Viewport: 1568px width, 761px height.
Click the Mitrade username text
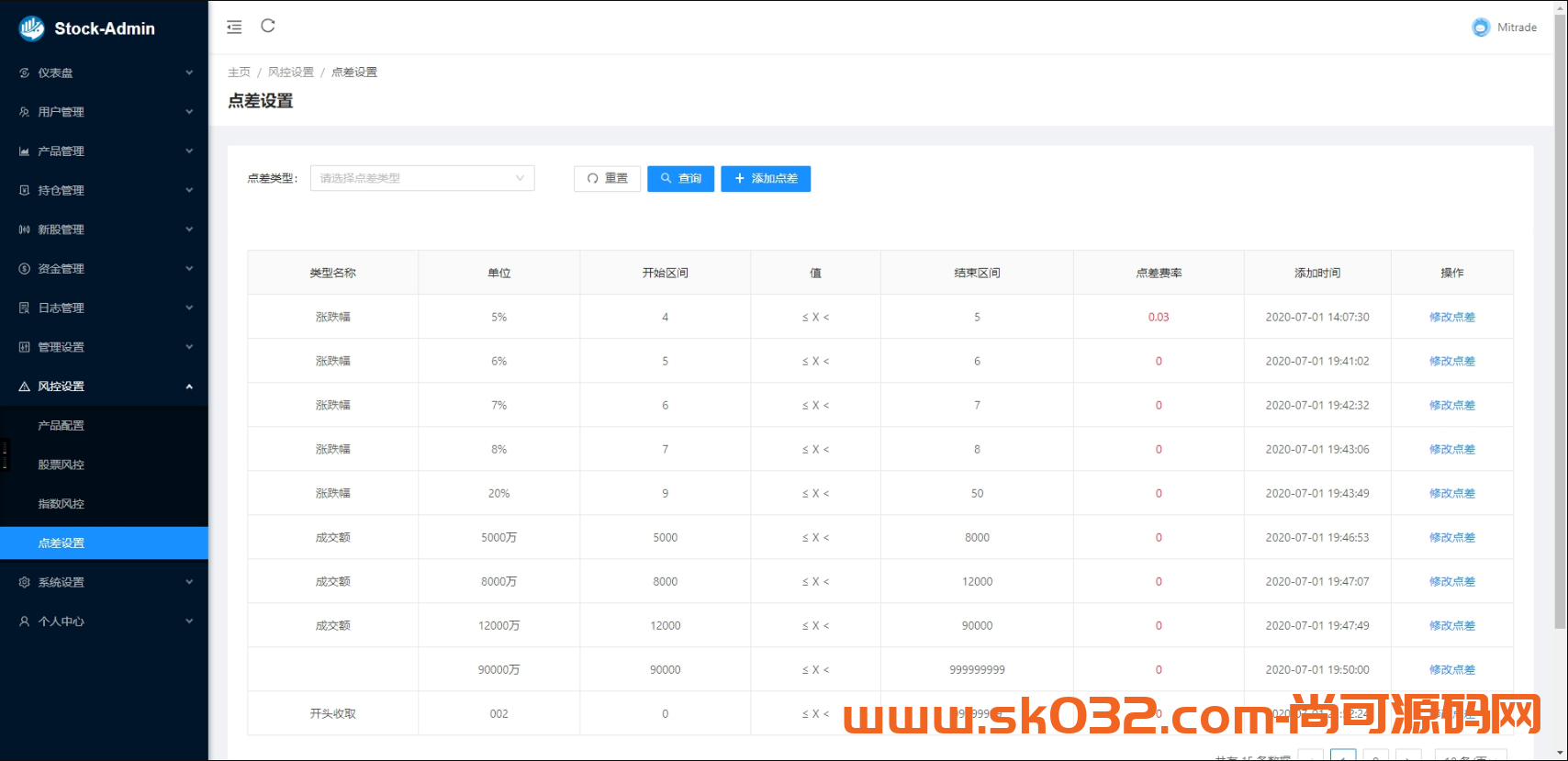pos(1517,28)
